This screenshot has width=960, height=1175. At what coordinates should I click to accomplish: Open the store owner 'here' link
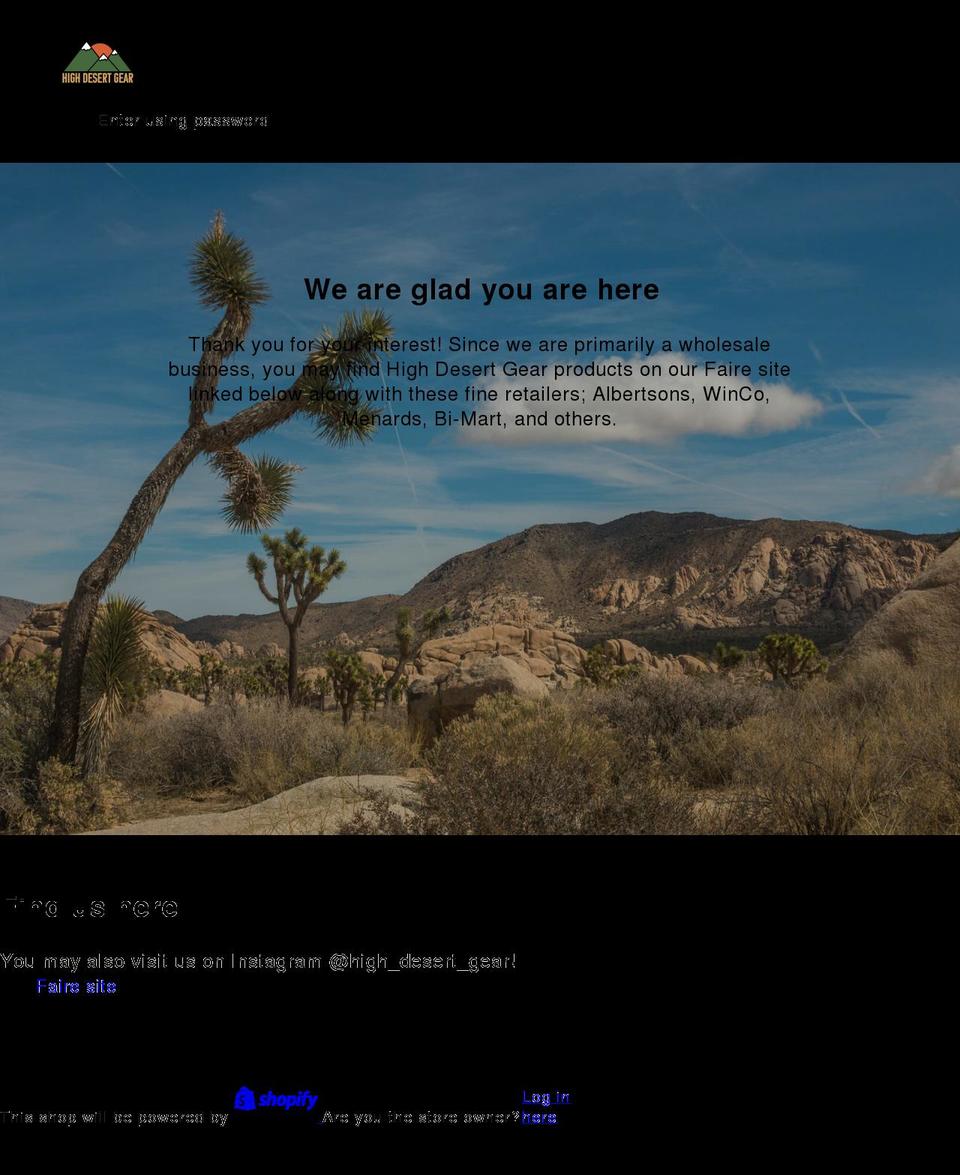click(539, 1118)
